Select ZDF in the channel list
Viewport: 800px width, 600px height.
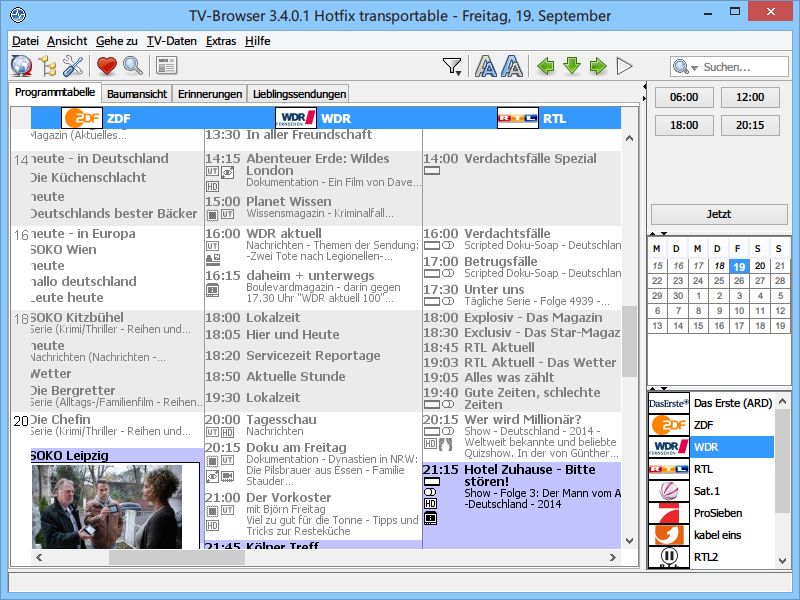711,425
